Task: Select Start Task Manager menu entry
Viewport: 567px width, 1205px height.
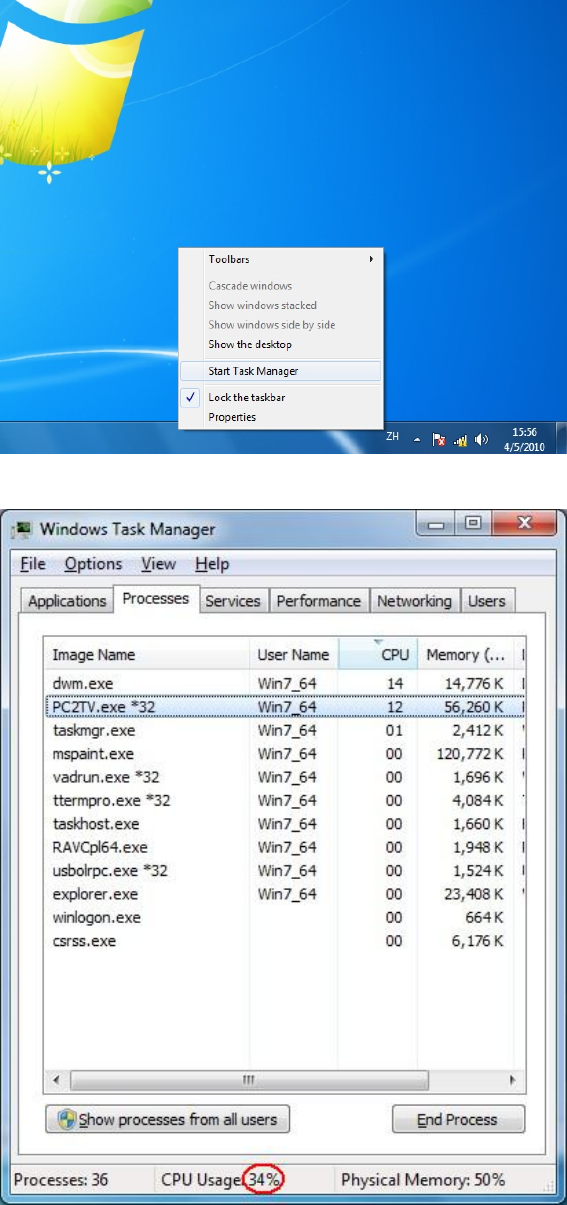Action: (x=280, y=371)
